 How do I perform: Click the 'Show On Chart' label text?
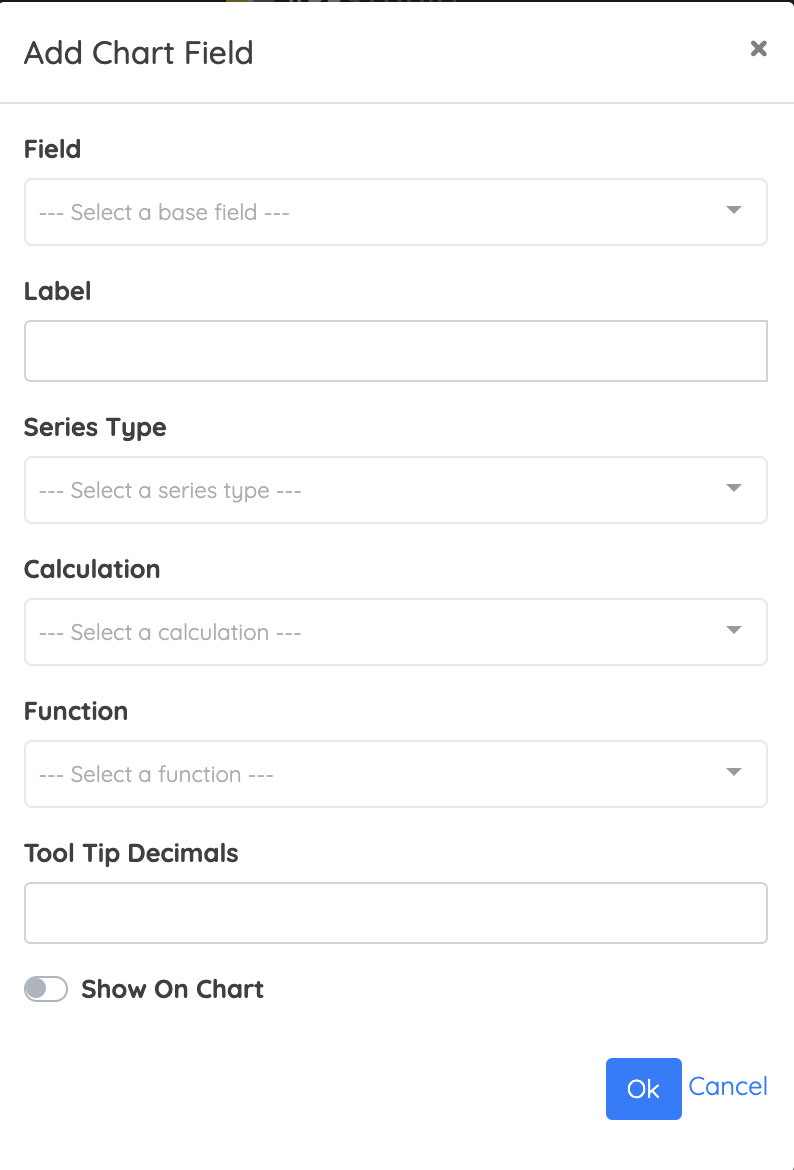172,989
